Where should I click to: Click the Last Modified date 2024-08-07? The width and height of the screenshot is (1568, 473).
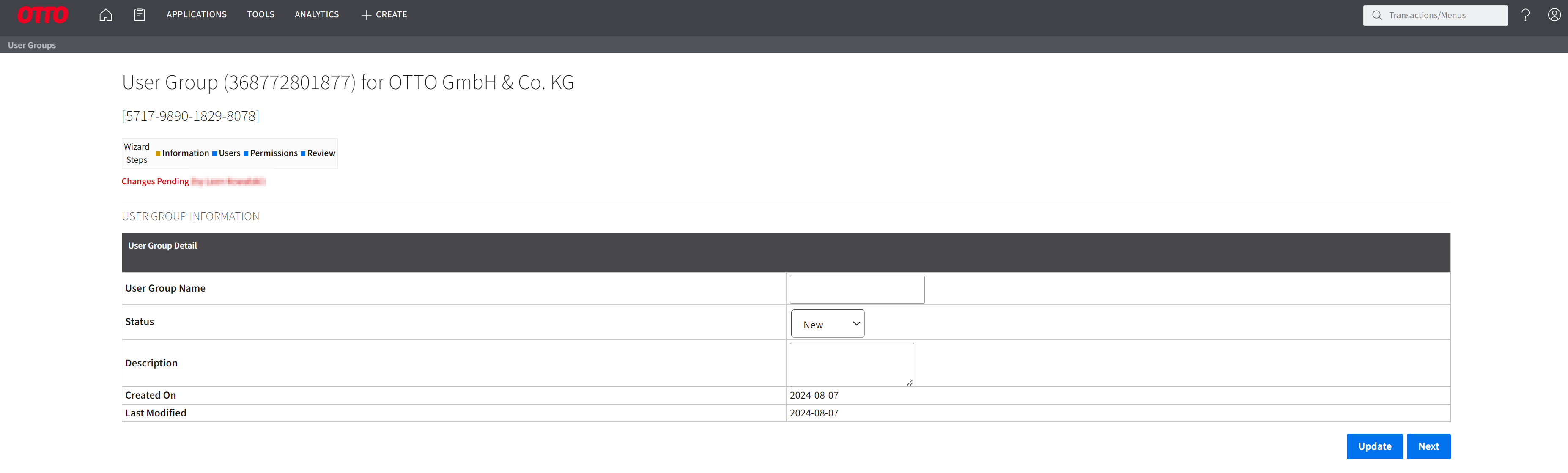pos(814,413)
